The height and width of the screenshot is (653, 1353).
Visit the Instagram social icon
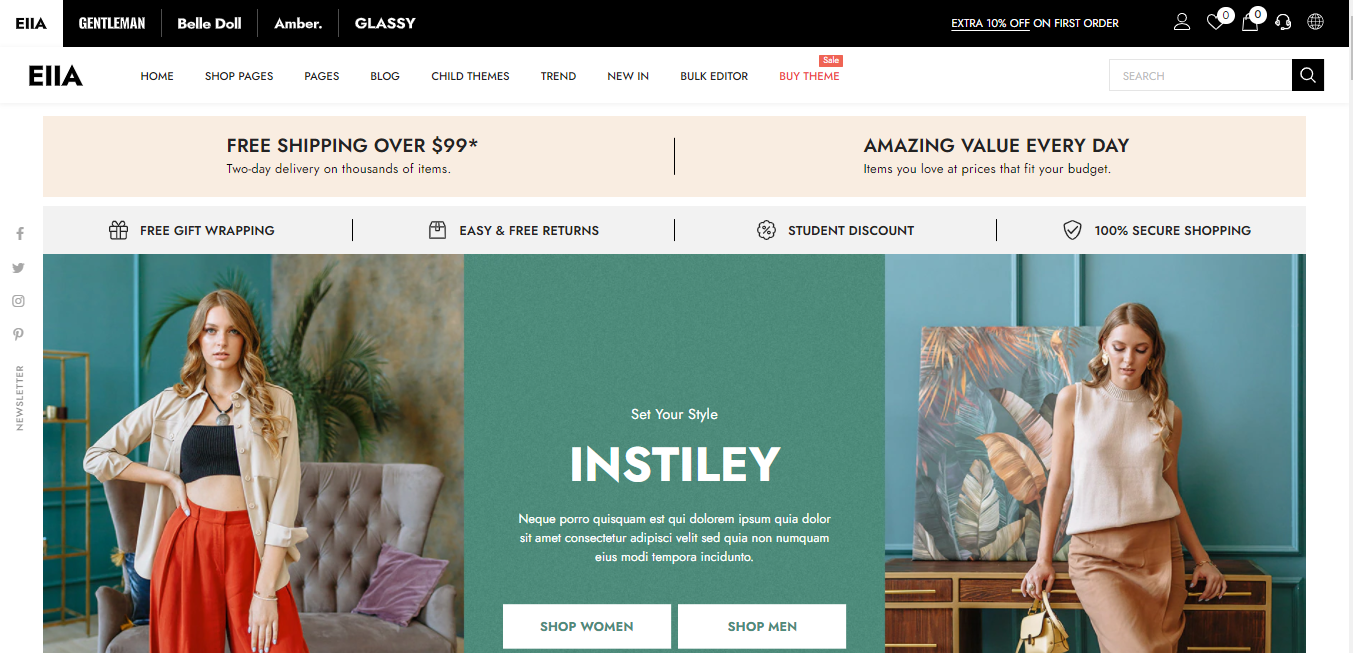pos(19,301)
